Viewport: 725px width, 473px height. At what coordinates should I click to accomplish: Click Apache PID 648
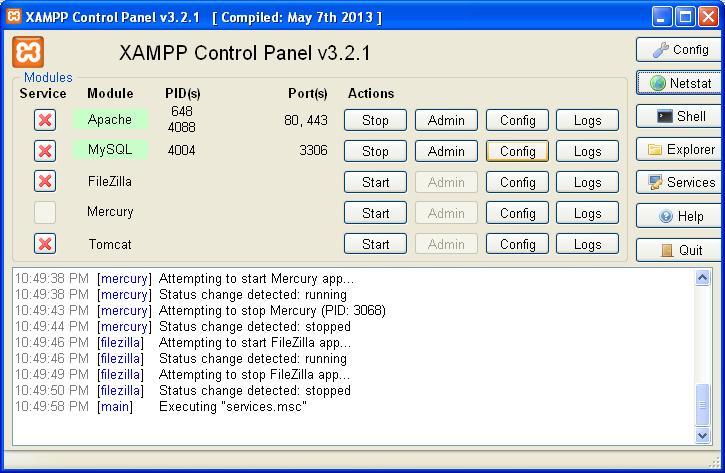point(182,111)
